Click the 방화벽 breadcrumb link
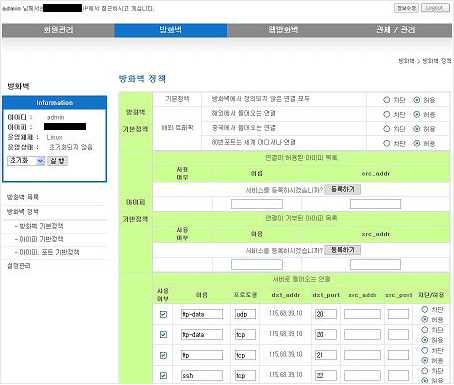Image resolution: width=454 pixels, height=385 pixels. 406,61
